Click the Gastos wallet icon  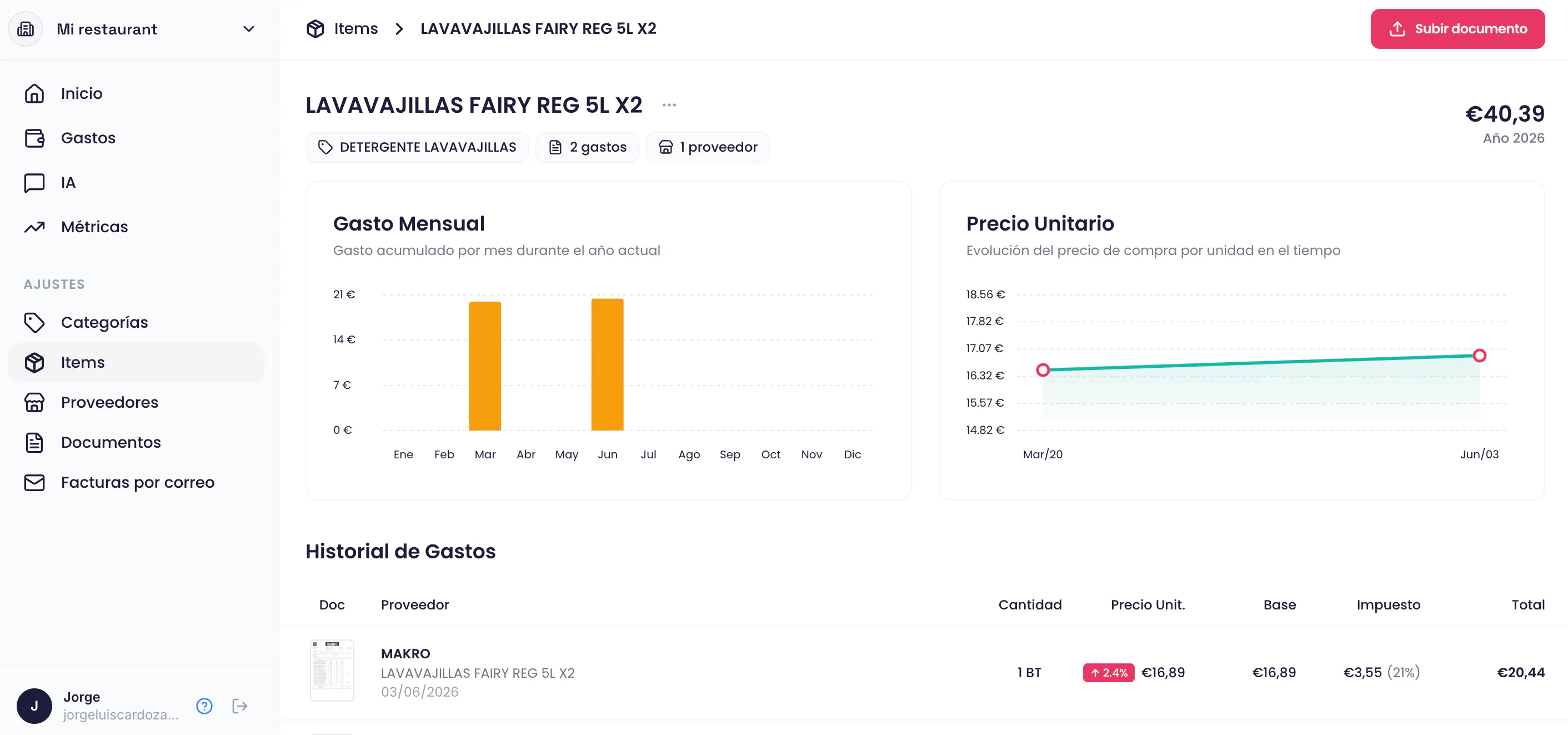click(x=34, y=138)
